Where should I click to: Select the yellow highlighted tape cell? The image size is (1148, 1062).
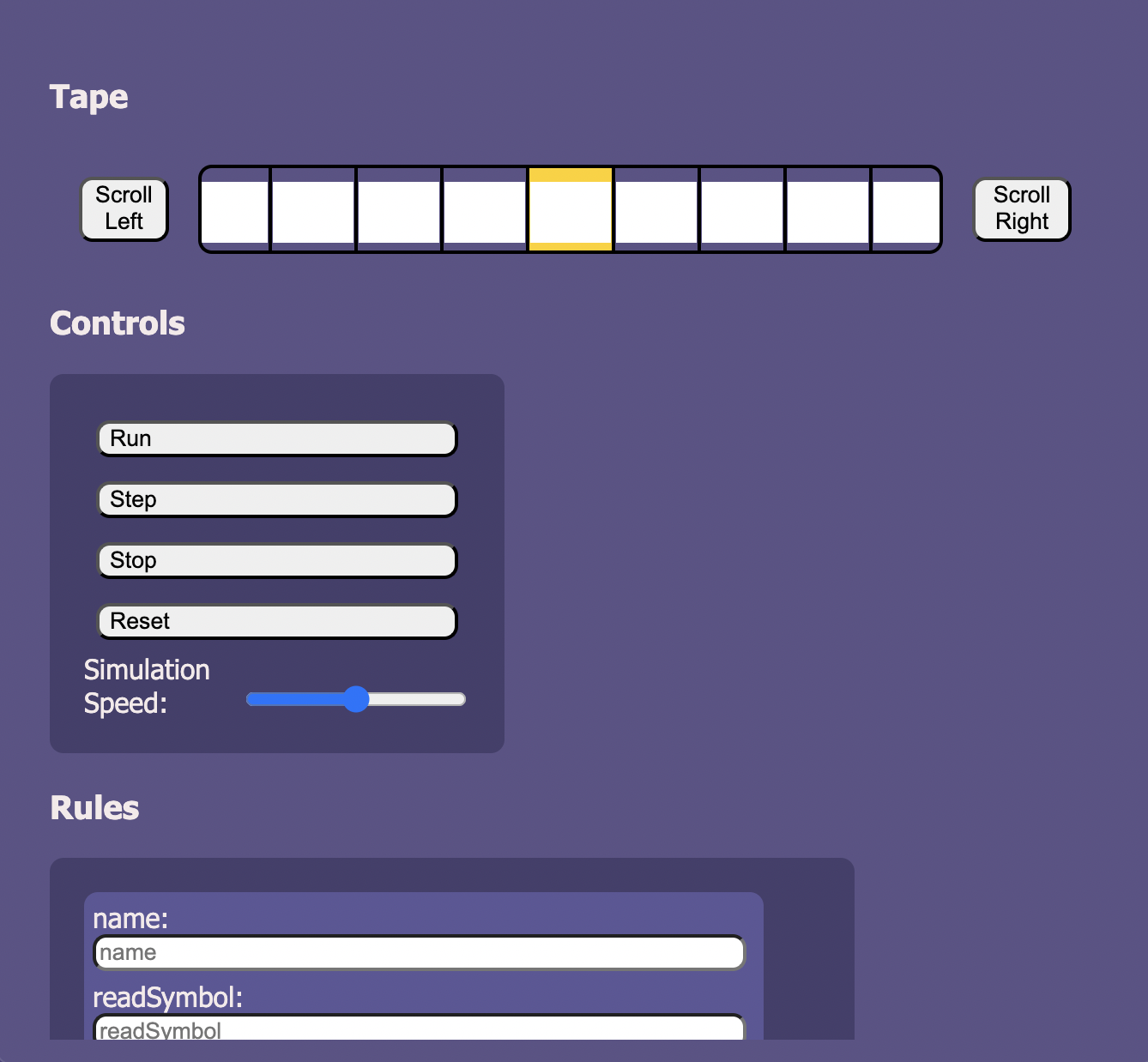tap(571, 211)
